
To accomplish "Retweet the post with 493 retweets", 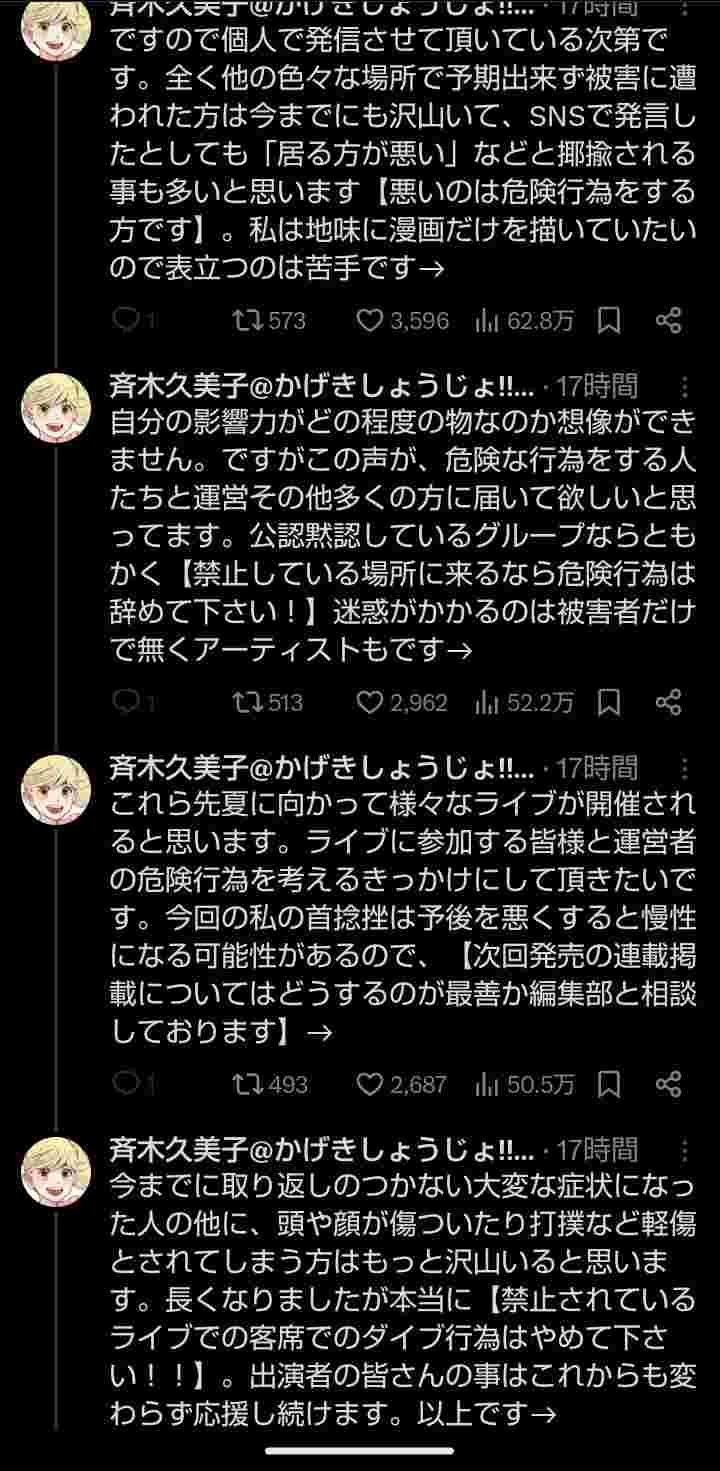I will pyautogui.click(x=243, y=1084).
